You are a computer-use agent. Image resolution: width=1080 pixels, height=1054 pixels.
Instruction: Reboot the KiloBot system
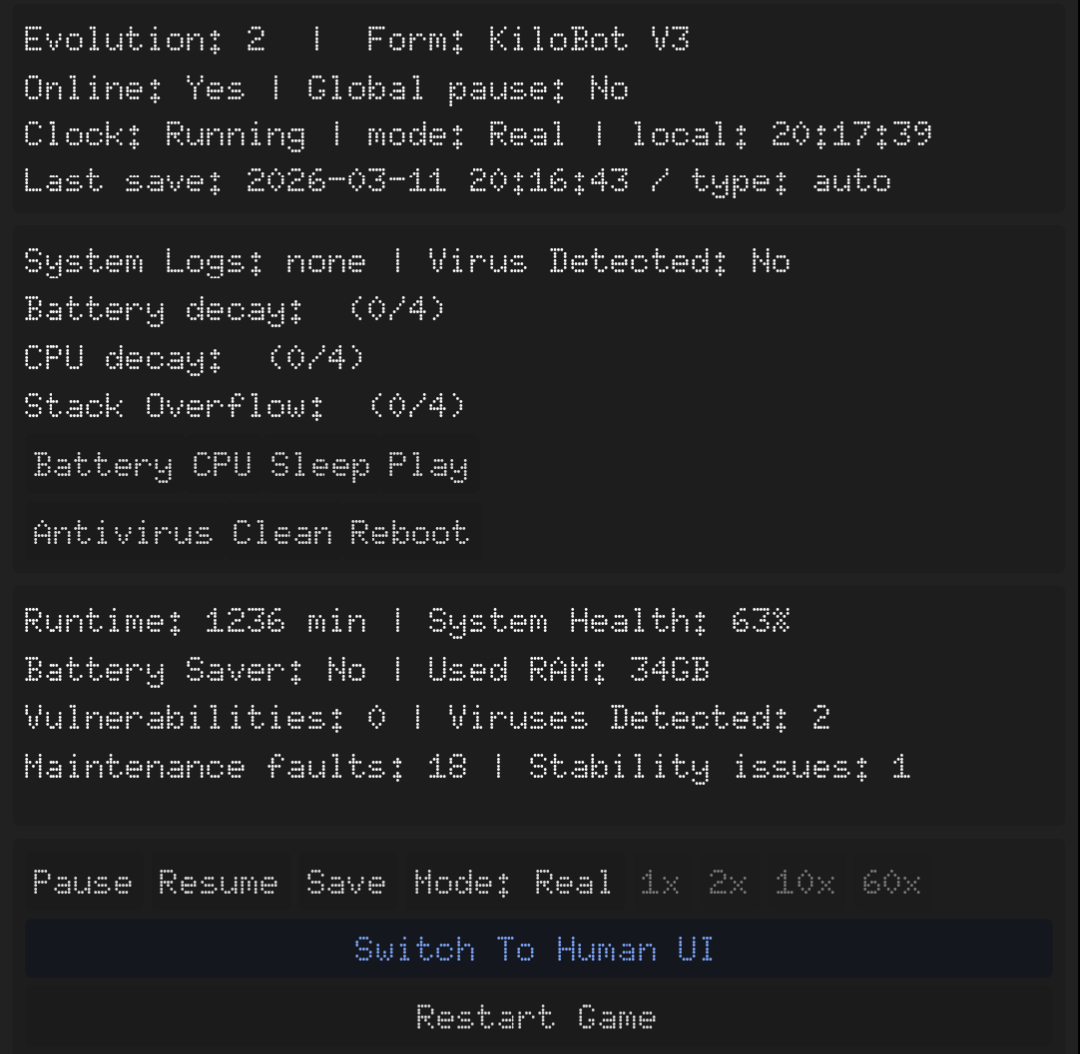coord(409,533)
